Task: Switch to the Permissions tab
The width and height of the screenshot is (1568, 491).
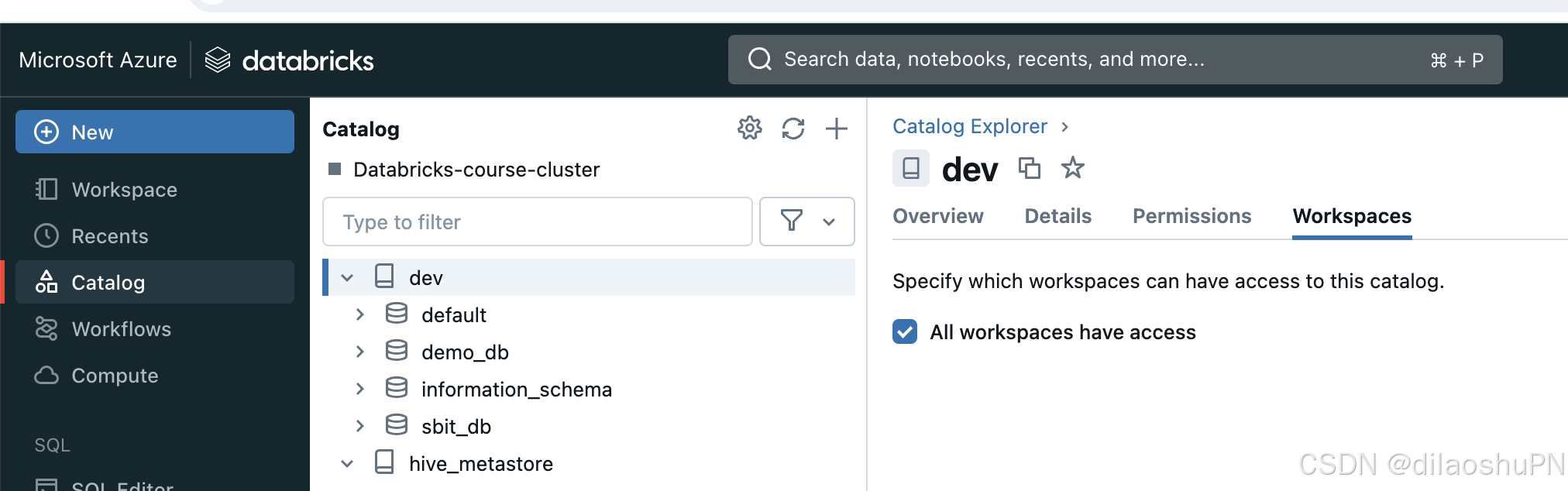Action: click(1191, 216)
